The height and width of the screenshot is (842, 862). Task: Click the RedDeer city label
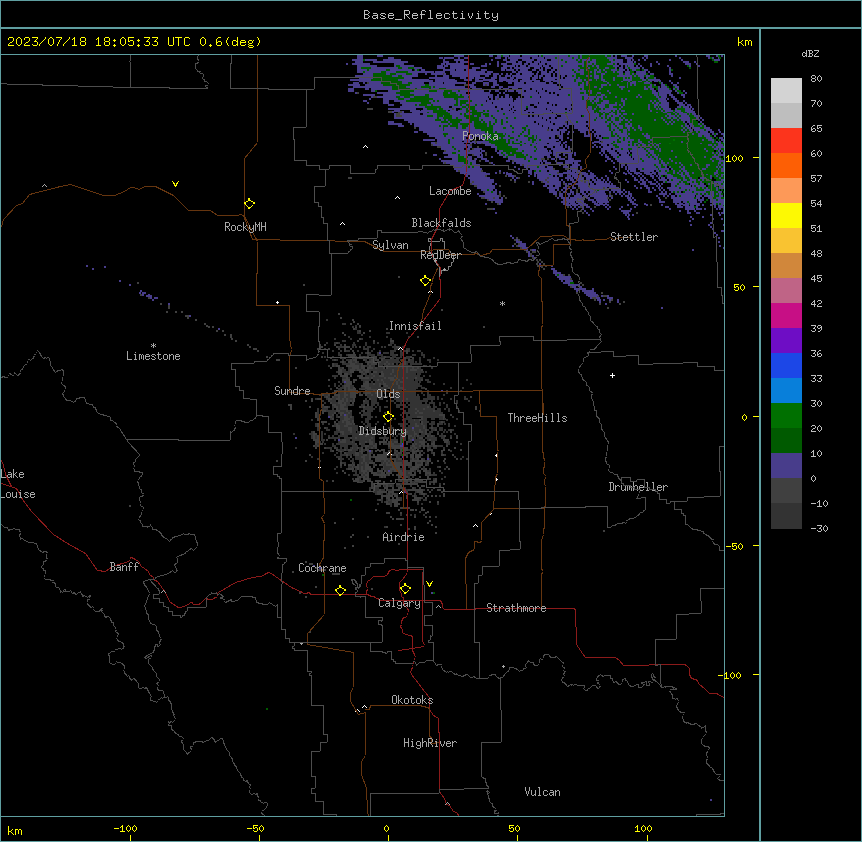pyautogui.click(x=440, y=255)
